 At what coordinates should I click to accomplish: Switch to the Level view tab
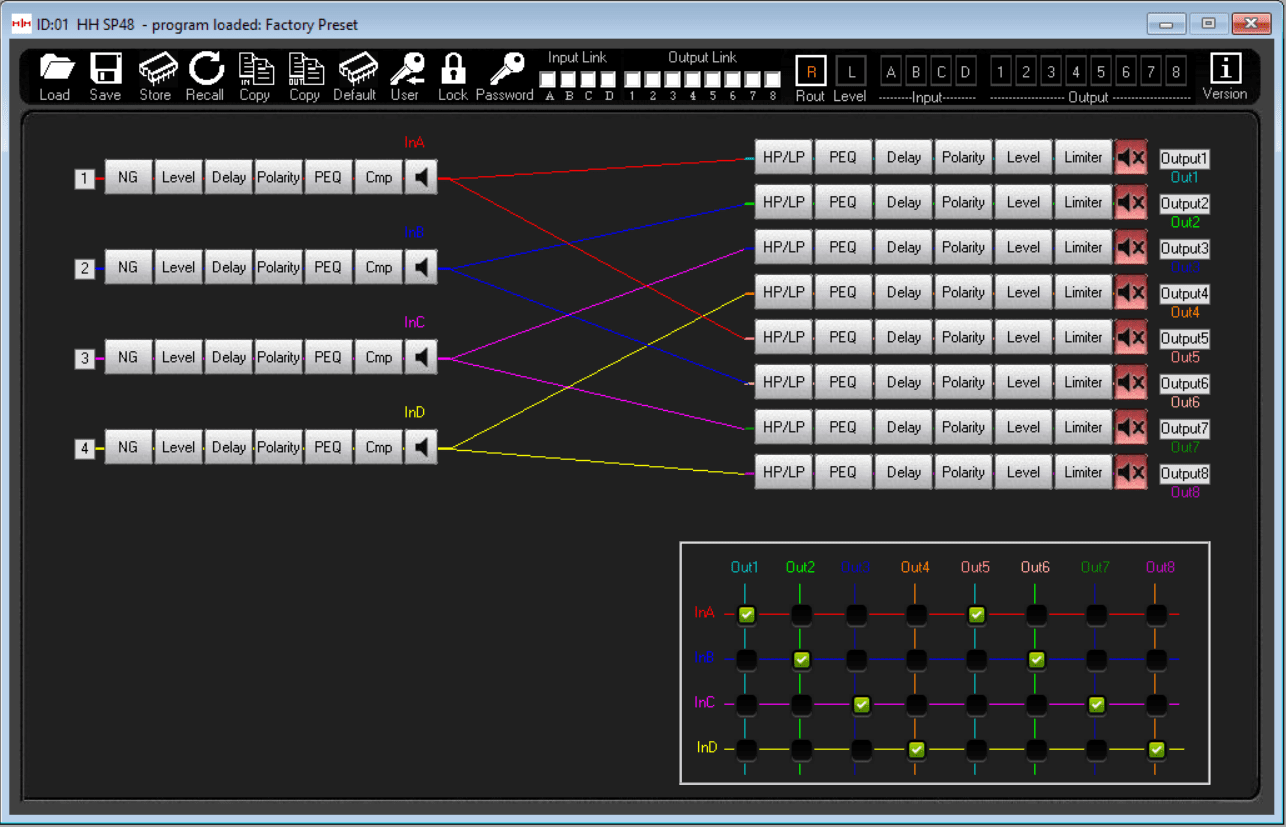click(850, 71)
